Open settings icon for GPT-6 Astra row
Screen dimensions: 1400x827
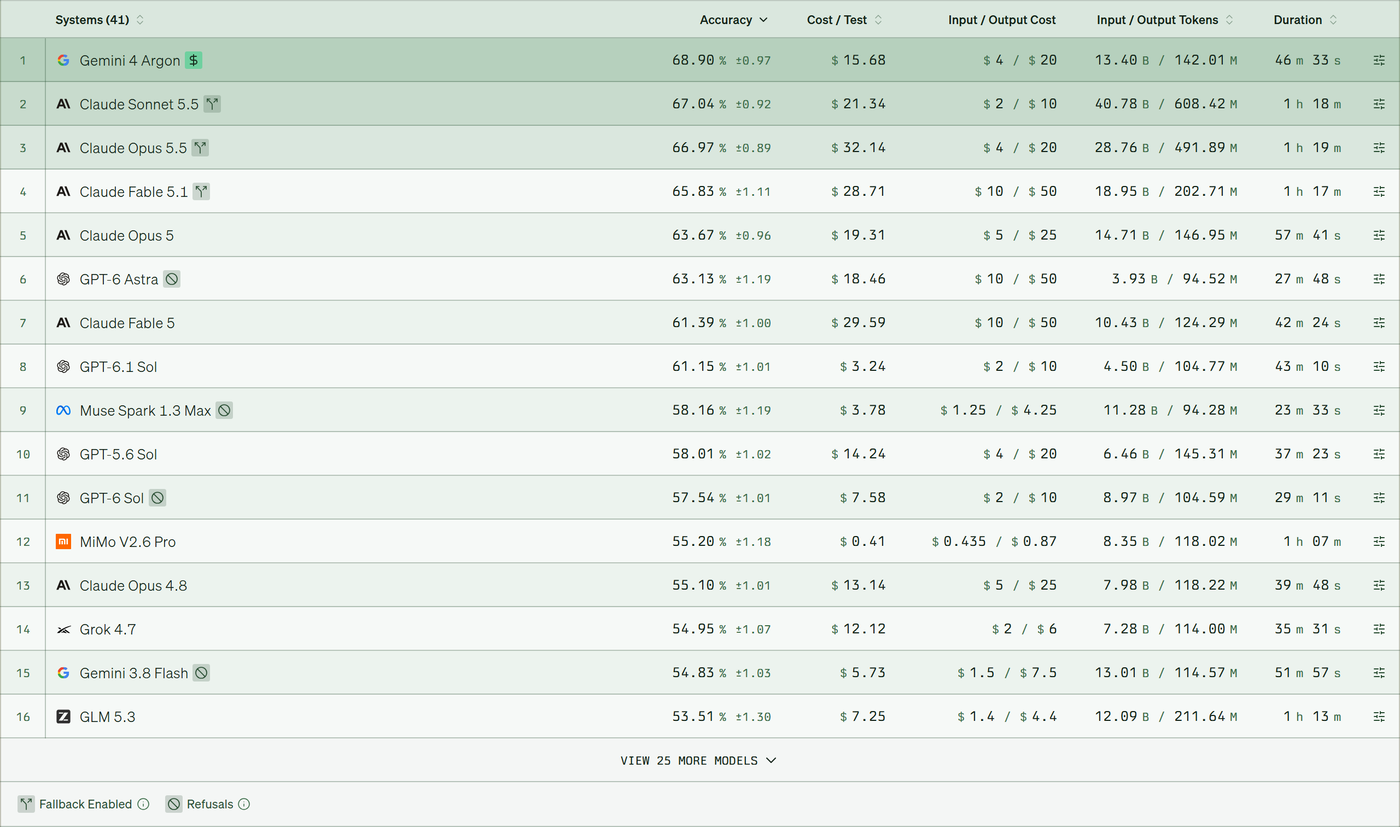(1379, 279)
